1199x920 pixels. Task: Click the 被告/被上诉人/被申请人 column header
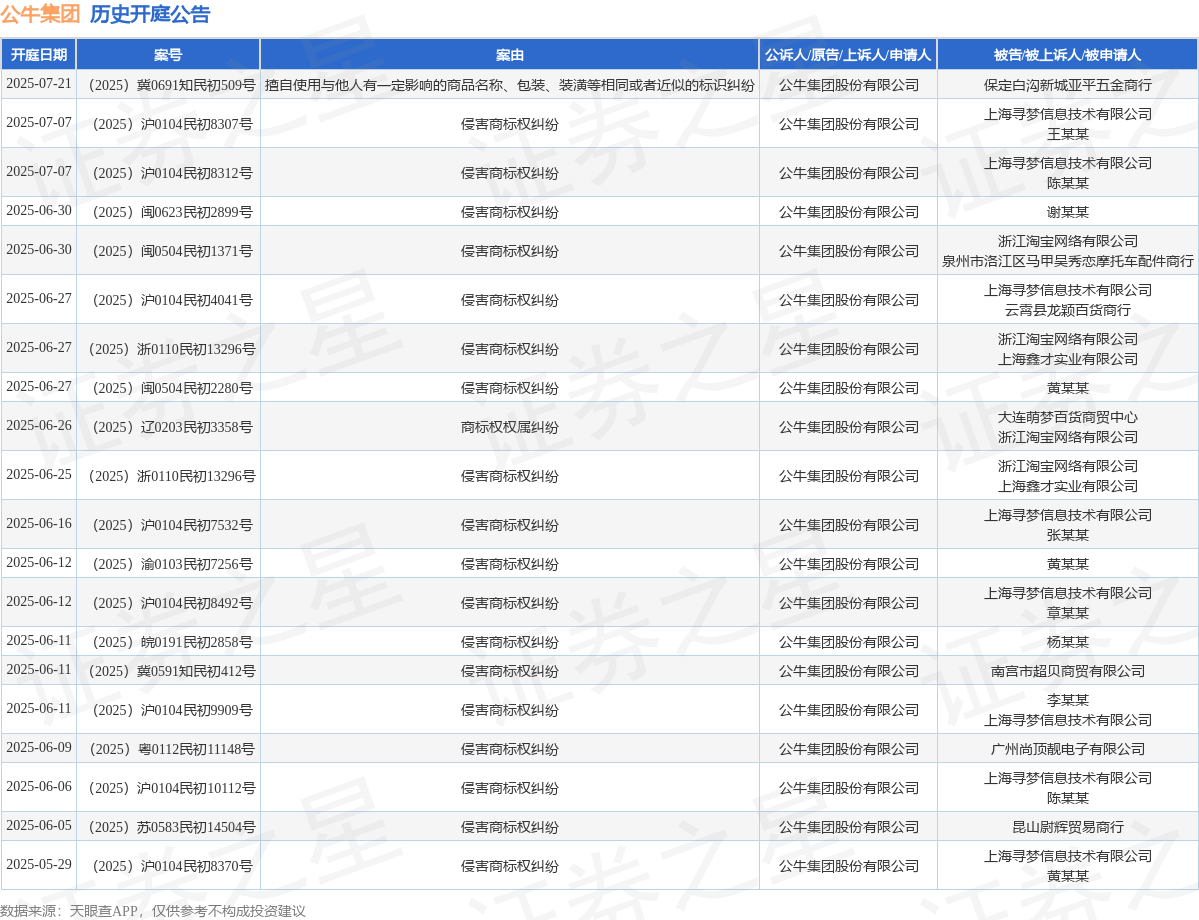(x=1067, y=55)
